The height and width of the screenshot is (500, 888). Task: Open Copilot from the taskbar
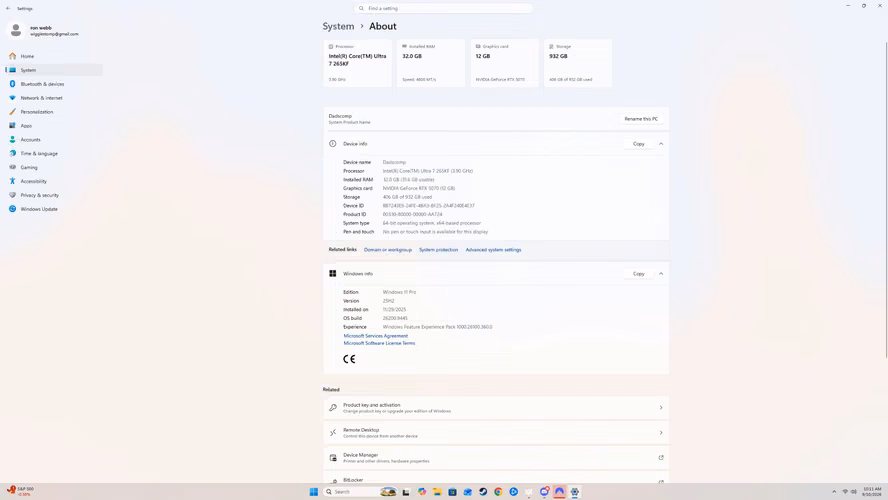(422, 492)
